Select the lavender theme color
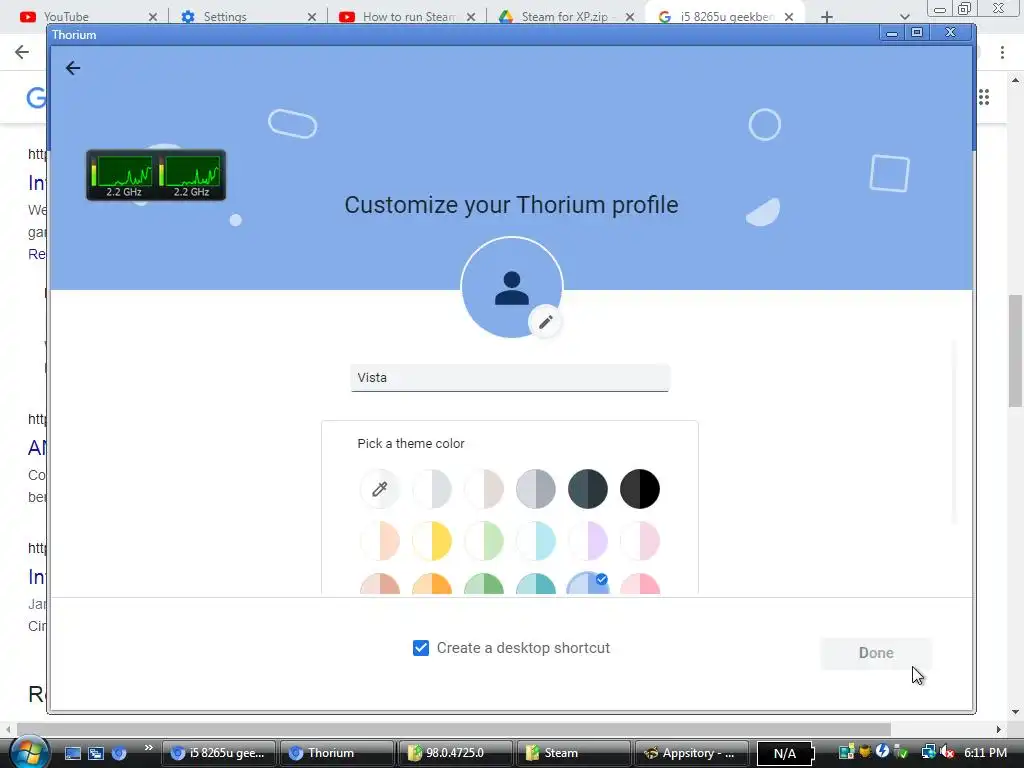This screenshot has height=768, width=1024. (588, 541)
